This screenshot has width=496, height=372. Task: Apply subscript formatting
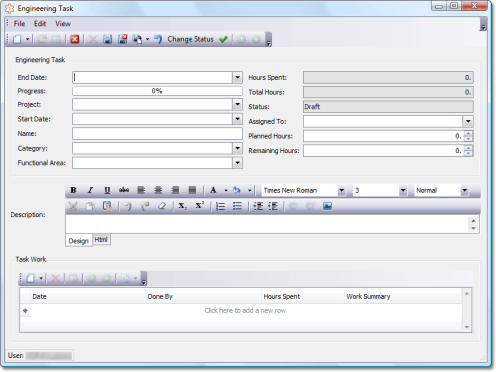point(182,206)
